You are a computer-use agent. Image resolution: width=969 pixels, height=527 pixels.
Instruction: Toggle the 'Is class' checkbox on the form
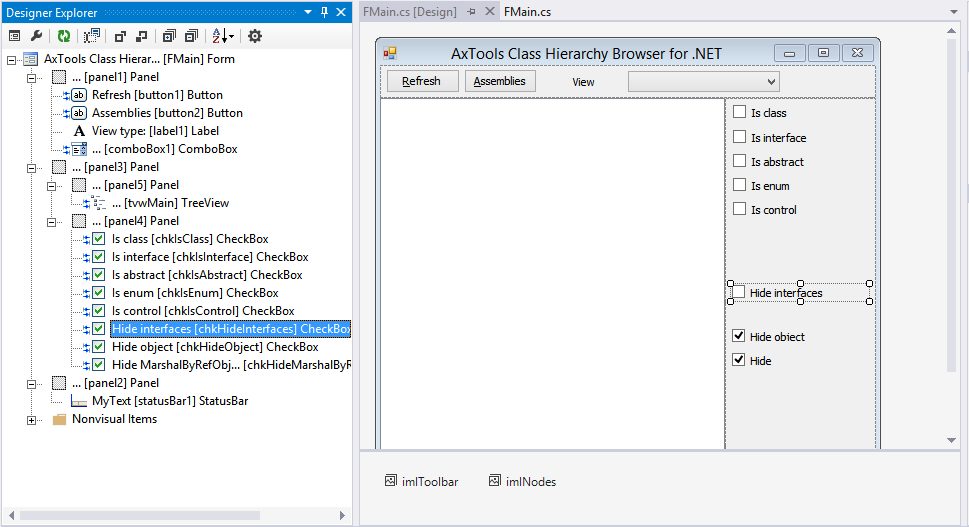pos(739,112)
